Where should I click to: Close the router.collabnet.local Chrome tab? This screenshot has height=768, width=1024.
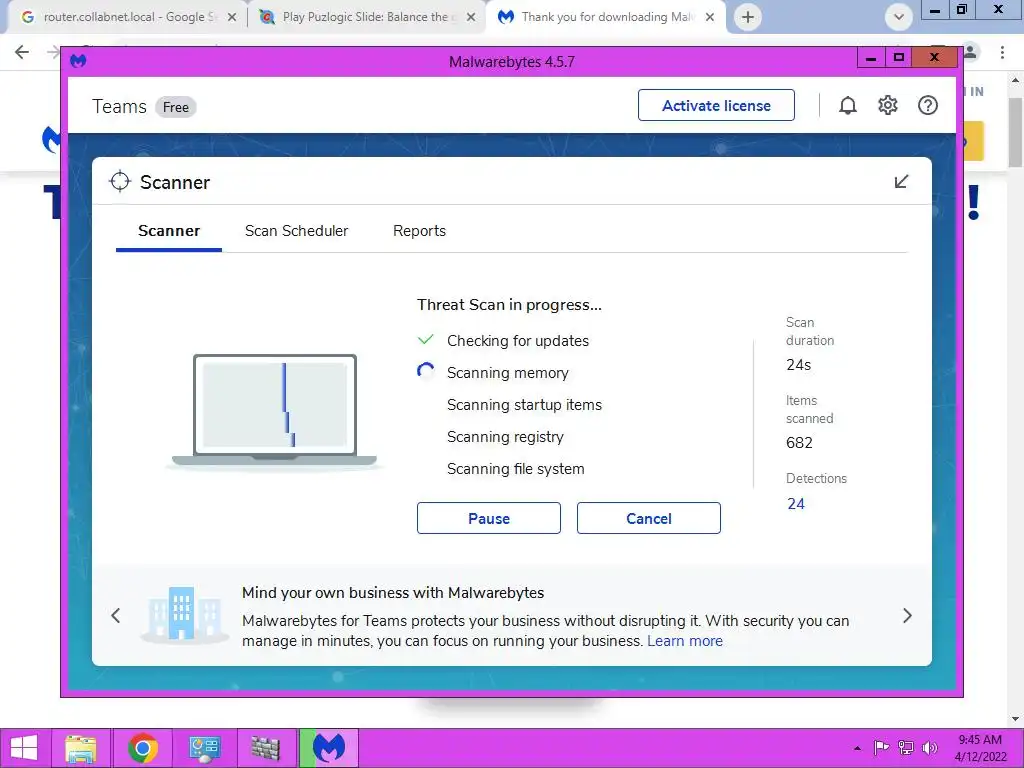click(x=232, y=17)
